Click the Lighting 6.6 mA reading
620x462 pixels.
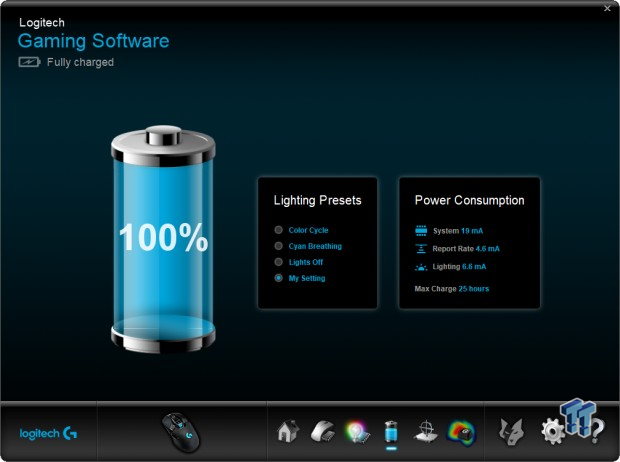point(459,267)
